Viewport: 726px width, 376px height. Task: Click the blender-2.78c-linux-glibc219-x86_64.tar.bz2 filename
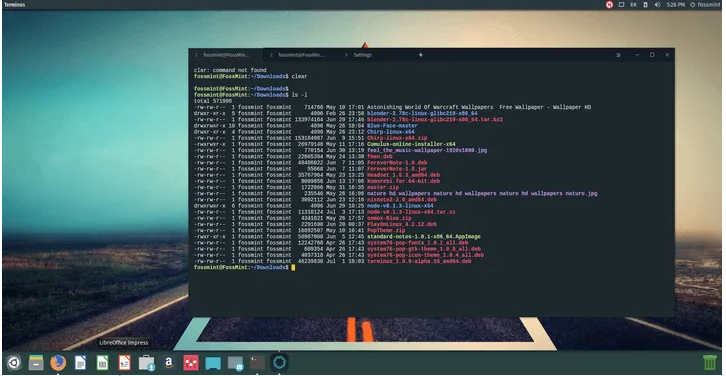tap(435, 119)
